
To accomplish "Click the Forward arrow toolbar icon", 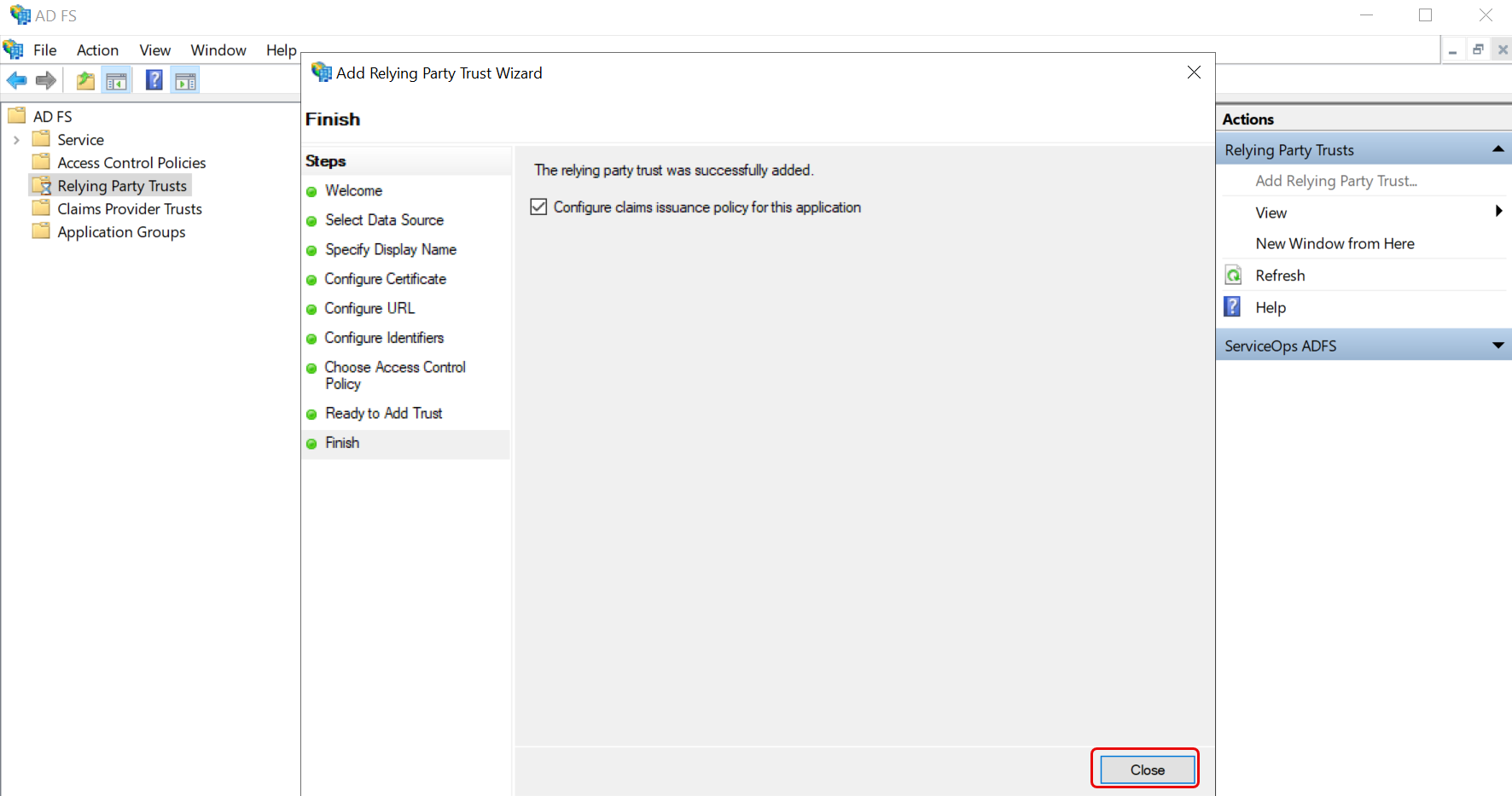I will [x=46, y=81].
